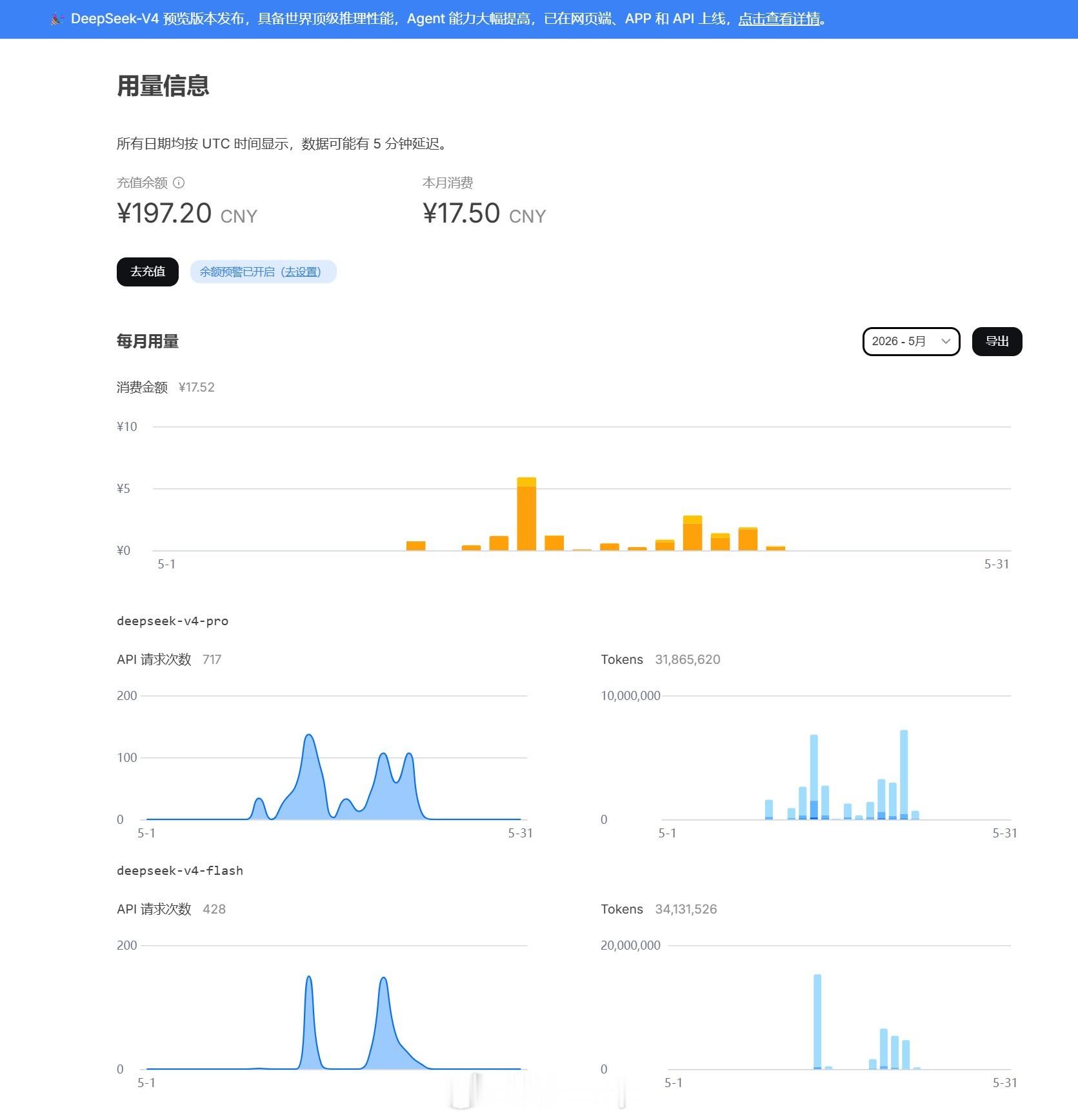Click the deepseek-v4-flash model heading
The width and height of the screenshot is (1078, 1120).
(x=180, y=870)
